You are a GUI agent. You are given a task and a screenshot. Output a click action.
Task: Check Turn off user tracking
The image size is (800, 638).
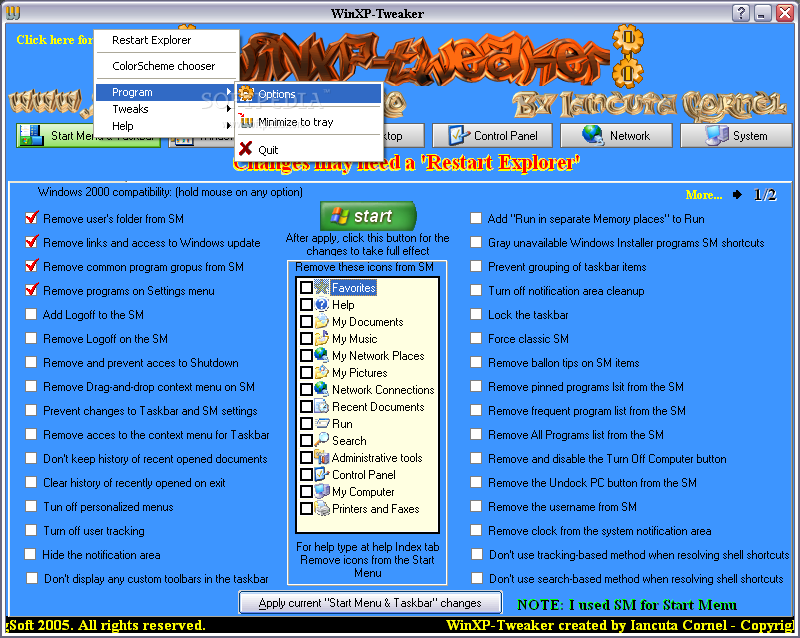tap(31, 530)
